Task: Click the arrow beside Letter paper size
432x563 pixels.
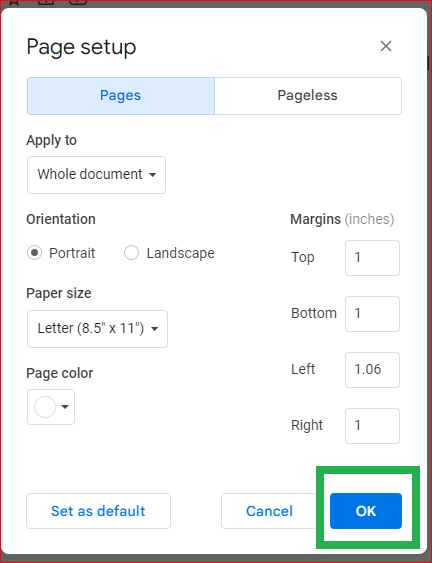Action: [x=155, y=329]
